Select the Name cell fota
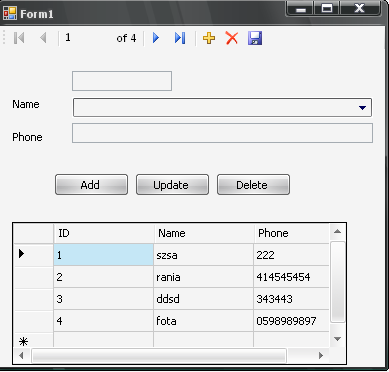This screenshot has width=389, height=372. pos(204,321)
